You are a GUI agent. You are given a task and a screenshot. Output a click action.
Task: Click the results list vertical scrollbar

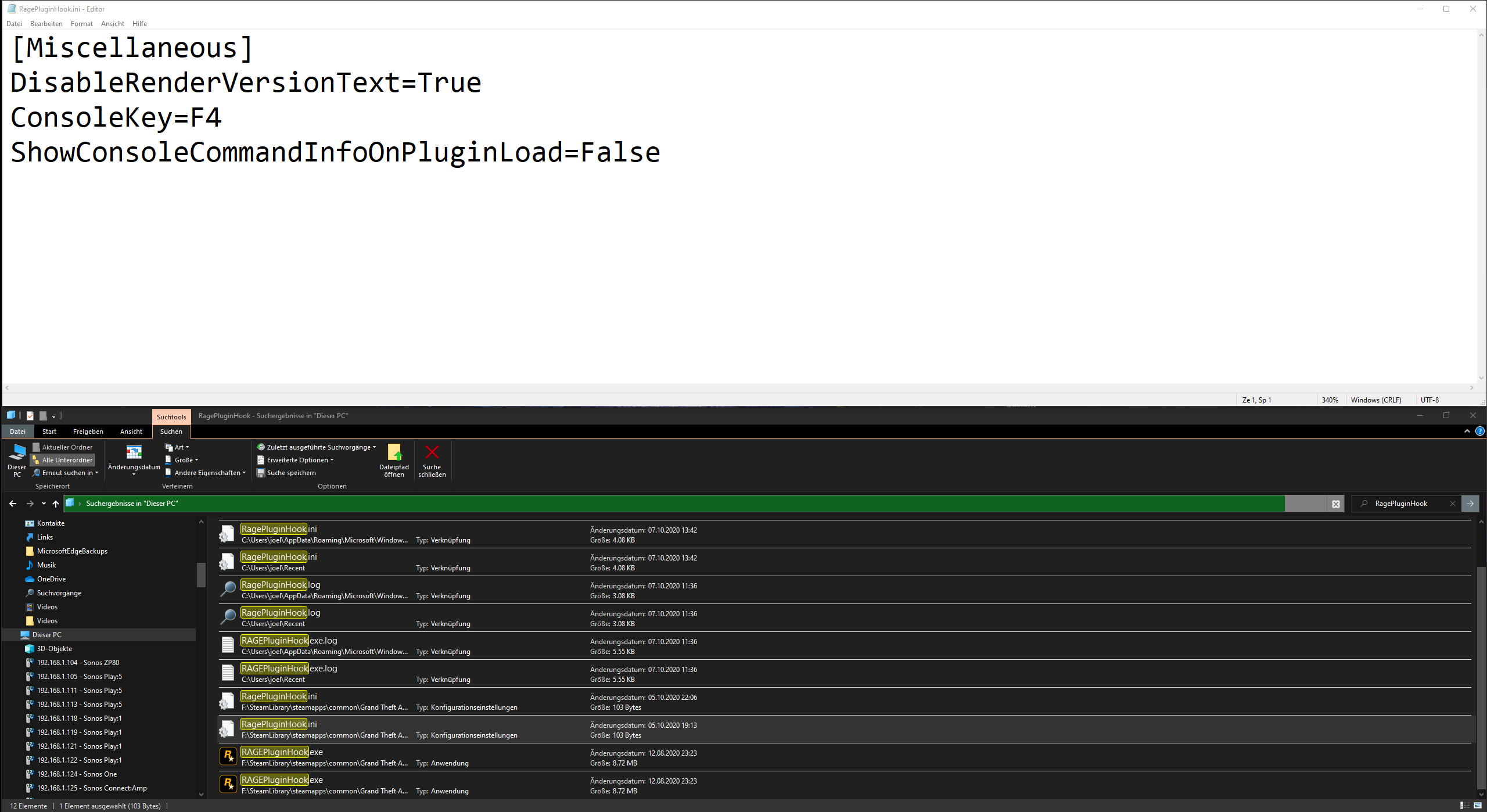point(1481,674)
